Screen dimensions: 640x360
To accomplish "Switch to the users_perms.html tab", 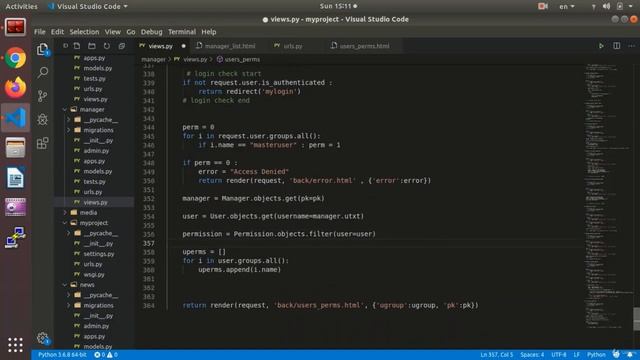I will (x=364, y=46).
